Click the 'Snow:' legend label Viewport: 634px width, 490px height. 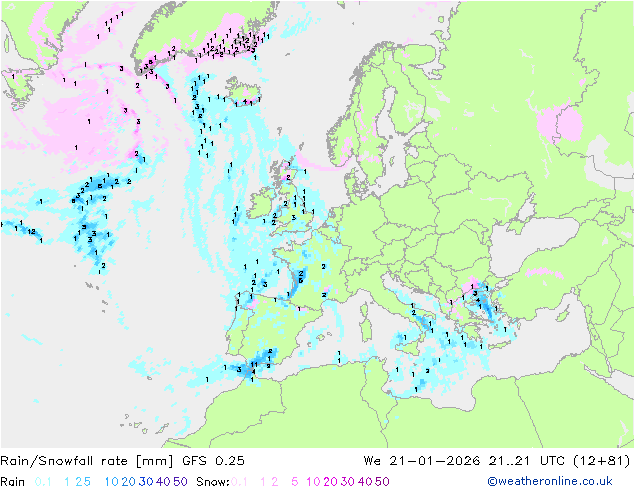tap(213, 482)
